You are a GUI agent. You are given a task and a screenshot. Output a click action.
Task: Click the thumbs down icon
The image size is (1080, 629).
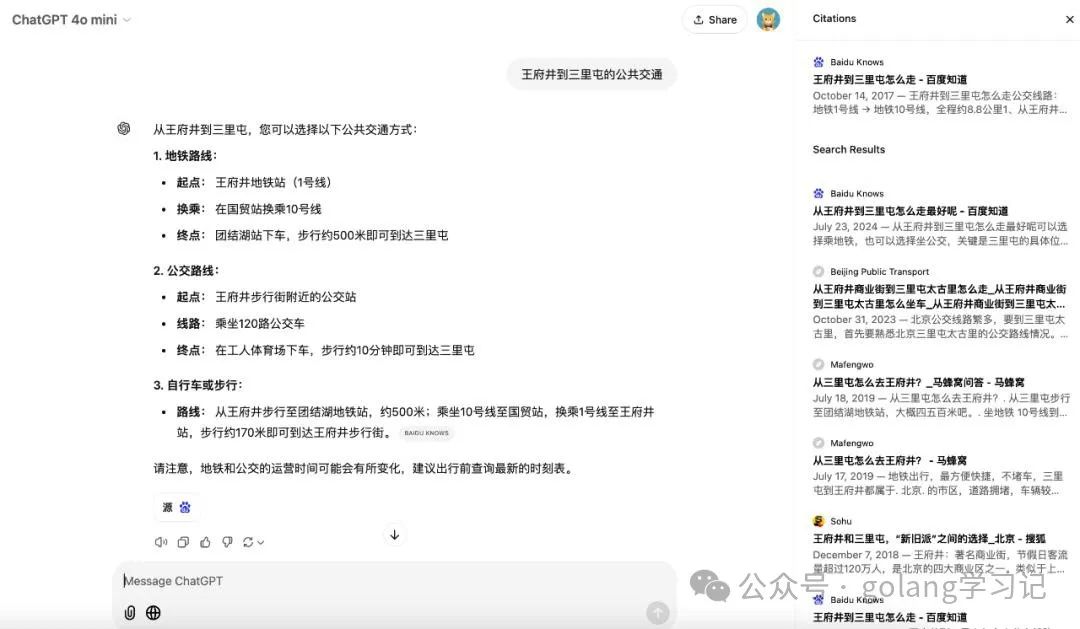click(227, 542)
